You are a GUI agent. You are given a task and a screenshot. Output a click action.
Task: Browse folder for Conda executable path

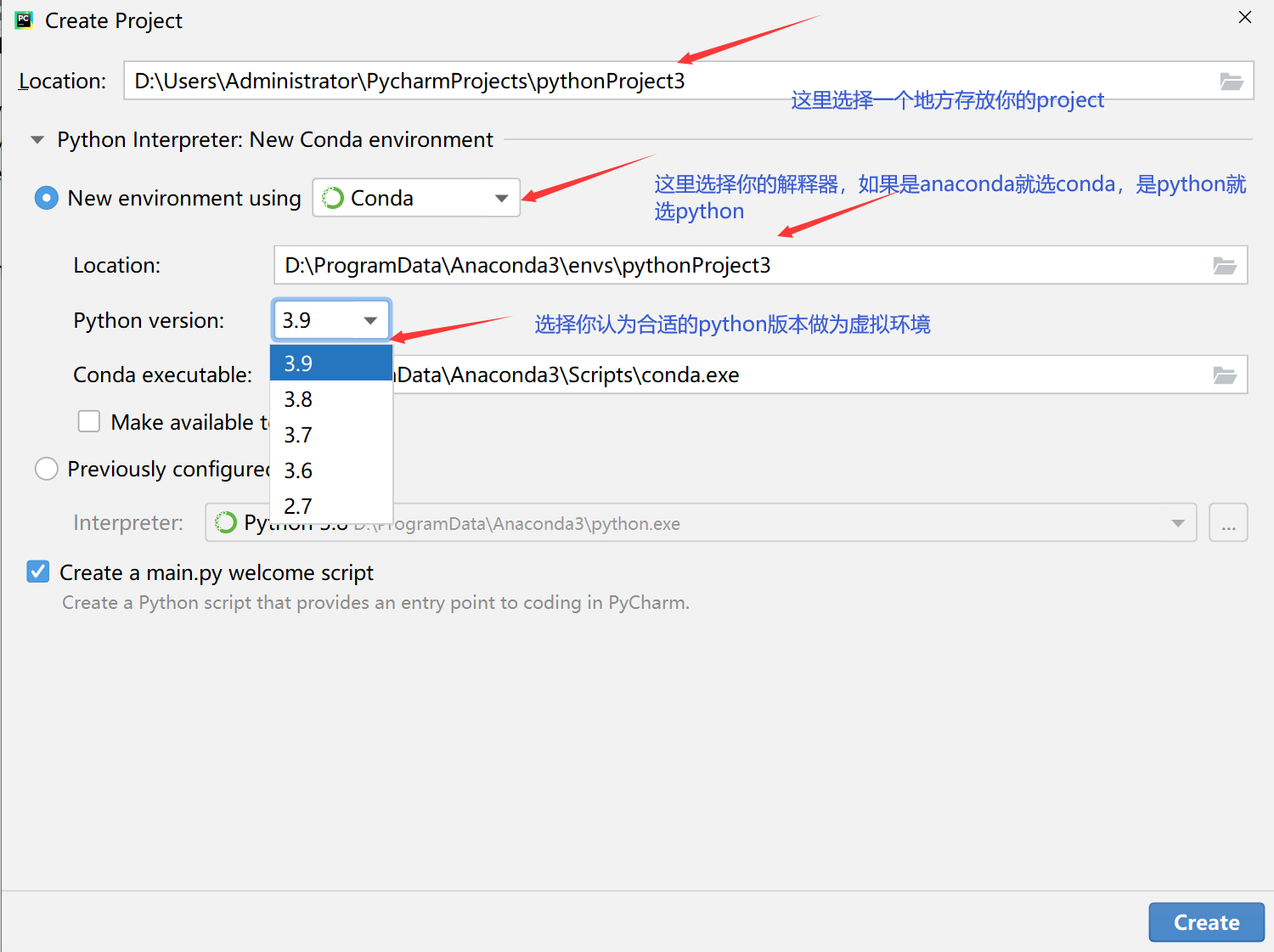[1225, 375]
